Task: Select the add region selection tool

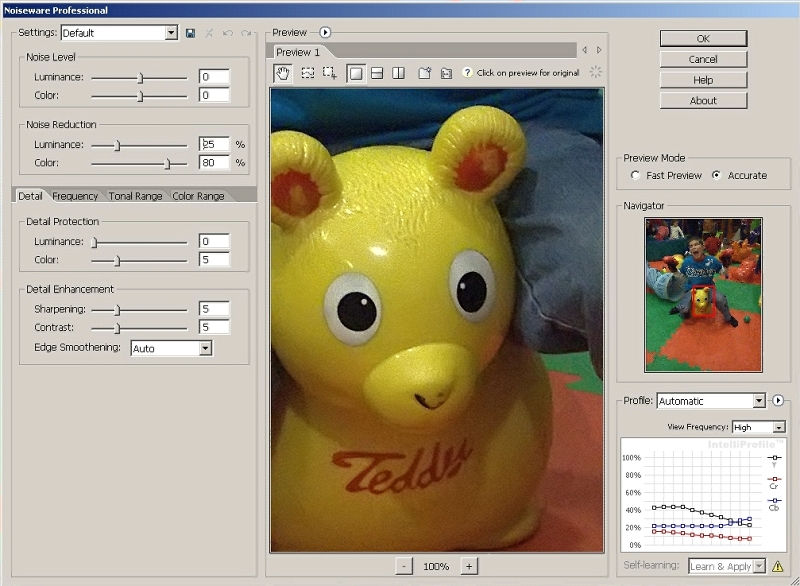Action: coord(330,73)
